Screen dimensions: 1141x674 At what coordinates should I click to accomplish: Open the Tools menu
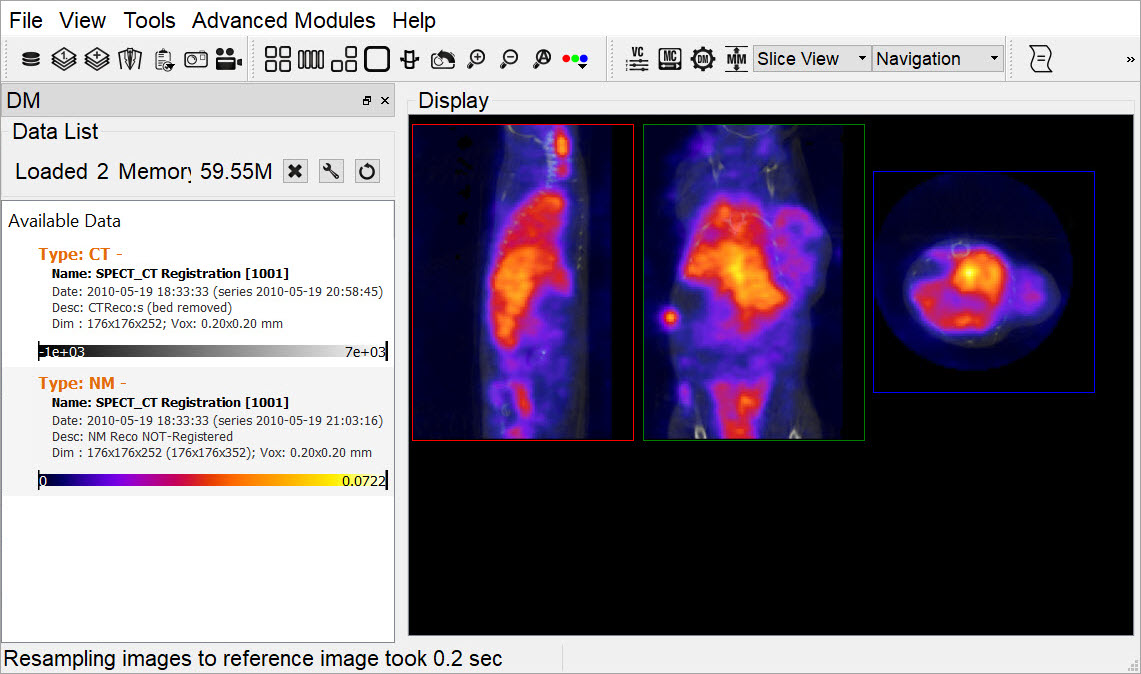tap(149, 20)
